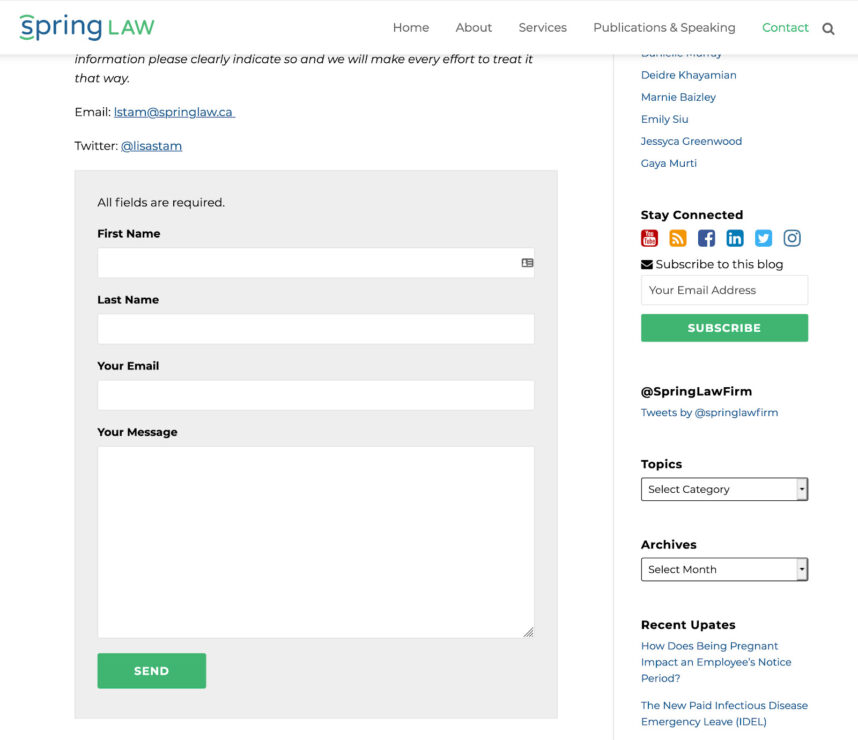Go to Publications & Speaking menu
Screen dimensions: 858x740
coord(664,27)
